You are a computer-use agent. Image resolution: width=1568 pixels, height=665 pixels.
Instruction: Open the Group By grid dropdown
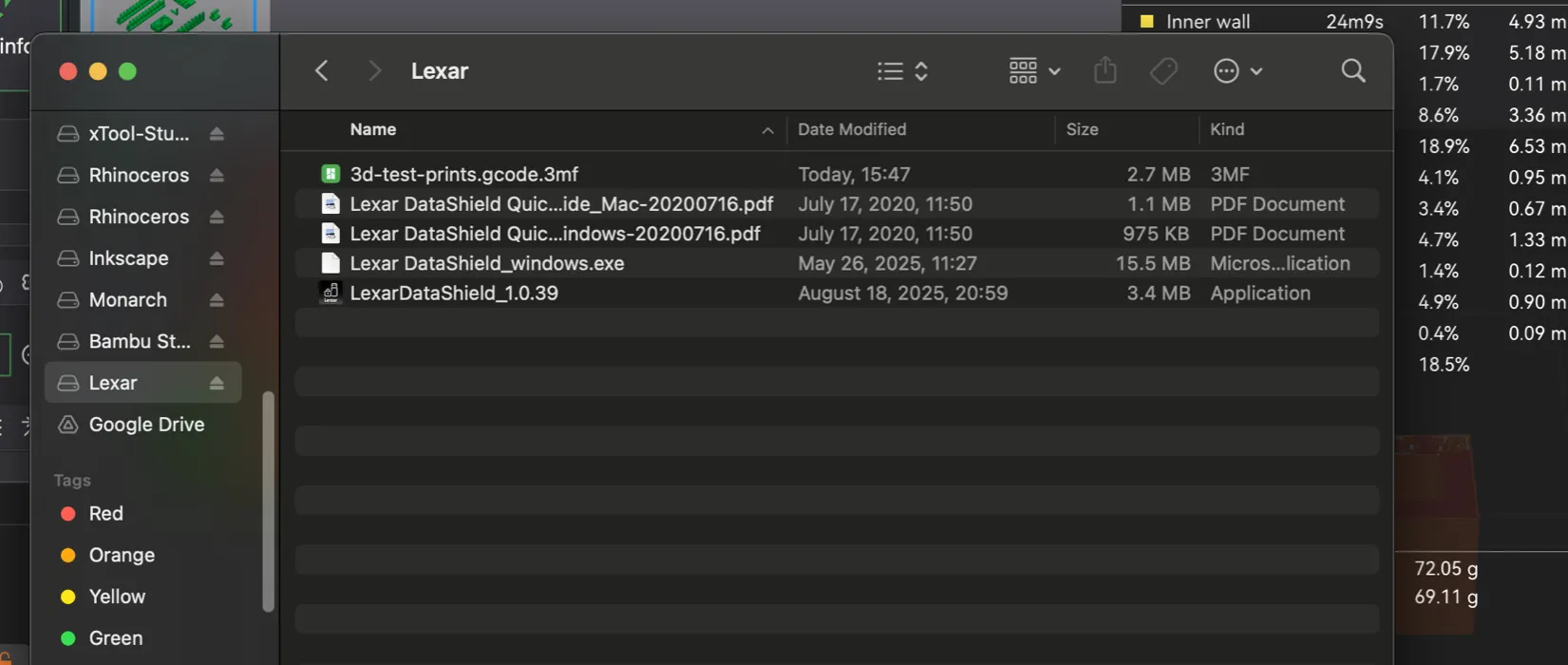(x=1034, y=71)
